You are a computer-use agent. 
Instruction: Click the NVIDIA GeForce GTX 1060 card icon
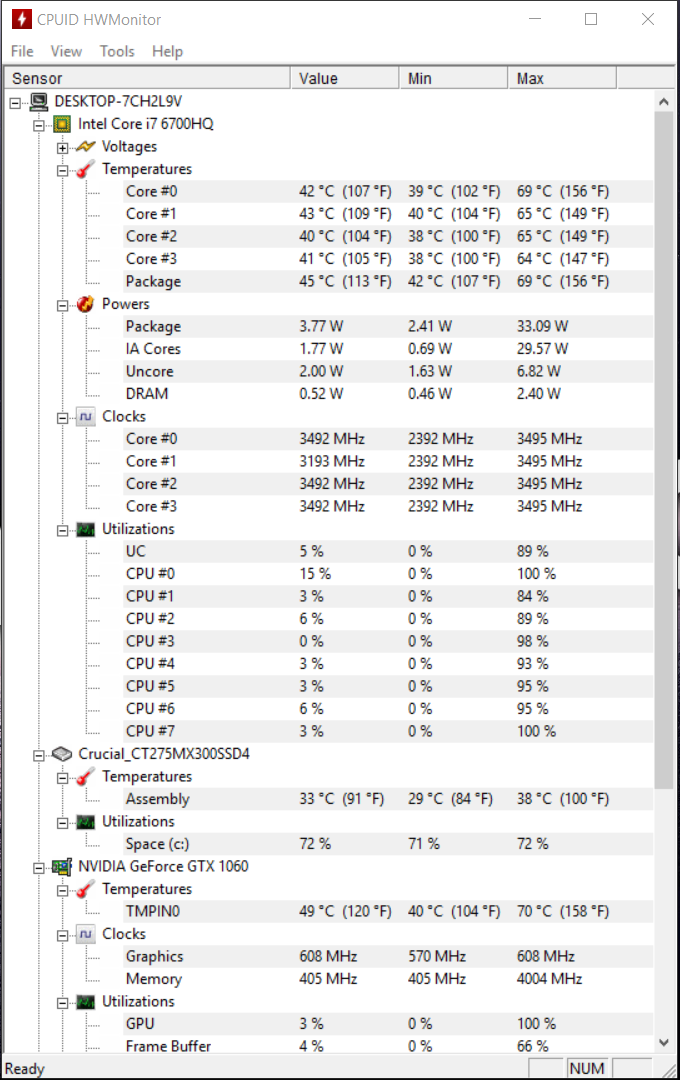(x=62, y=866)
